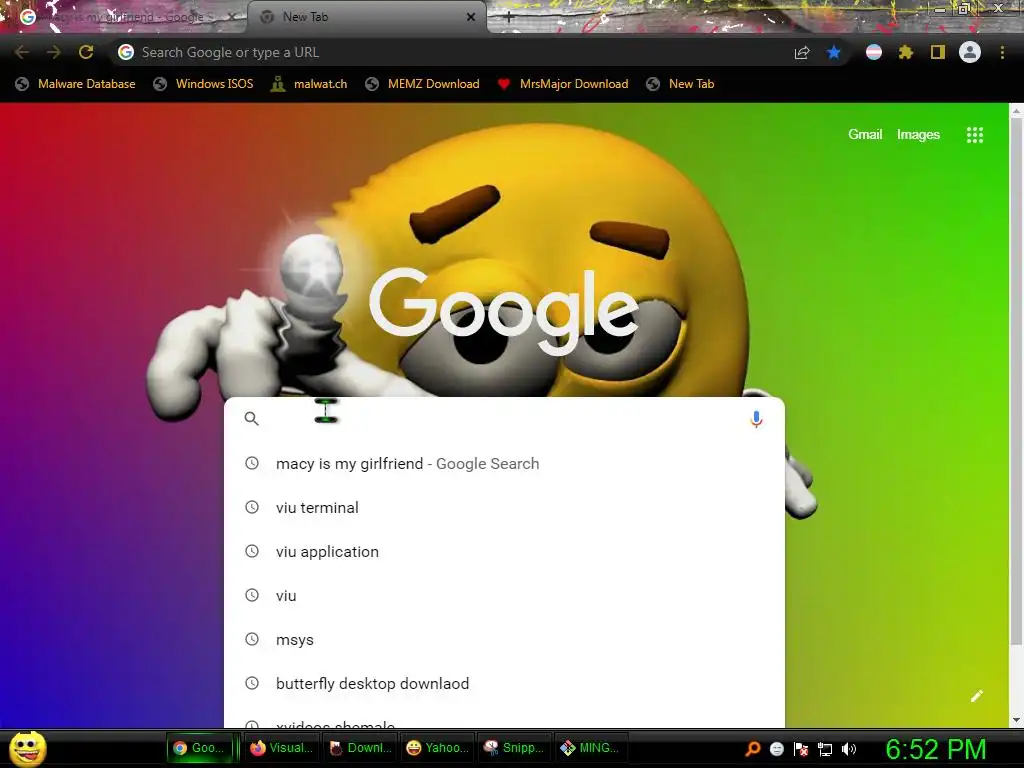Viewport: 1024px width, 768px height.
Task: Bookmark this tab with the star icon
Action: pos(833,52)
